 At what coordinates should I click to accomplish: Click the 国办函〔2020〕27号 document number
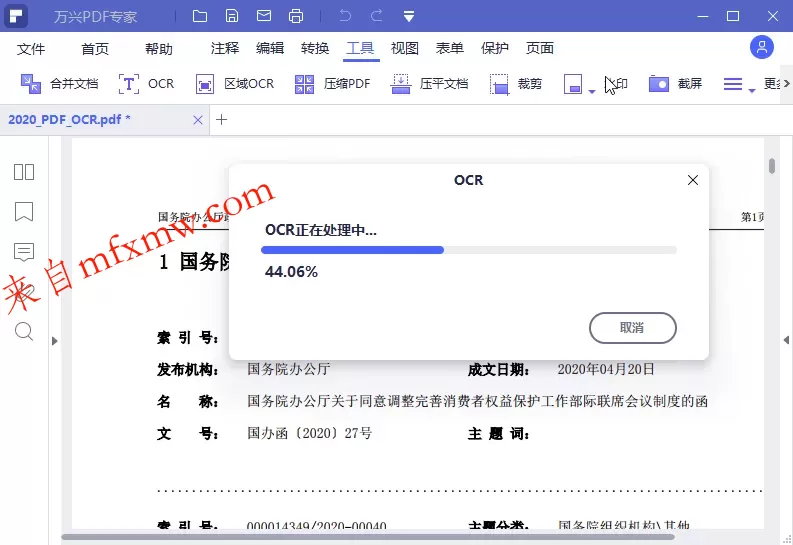coord(310,433)
